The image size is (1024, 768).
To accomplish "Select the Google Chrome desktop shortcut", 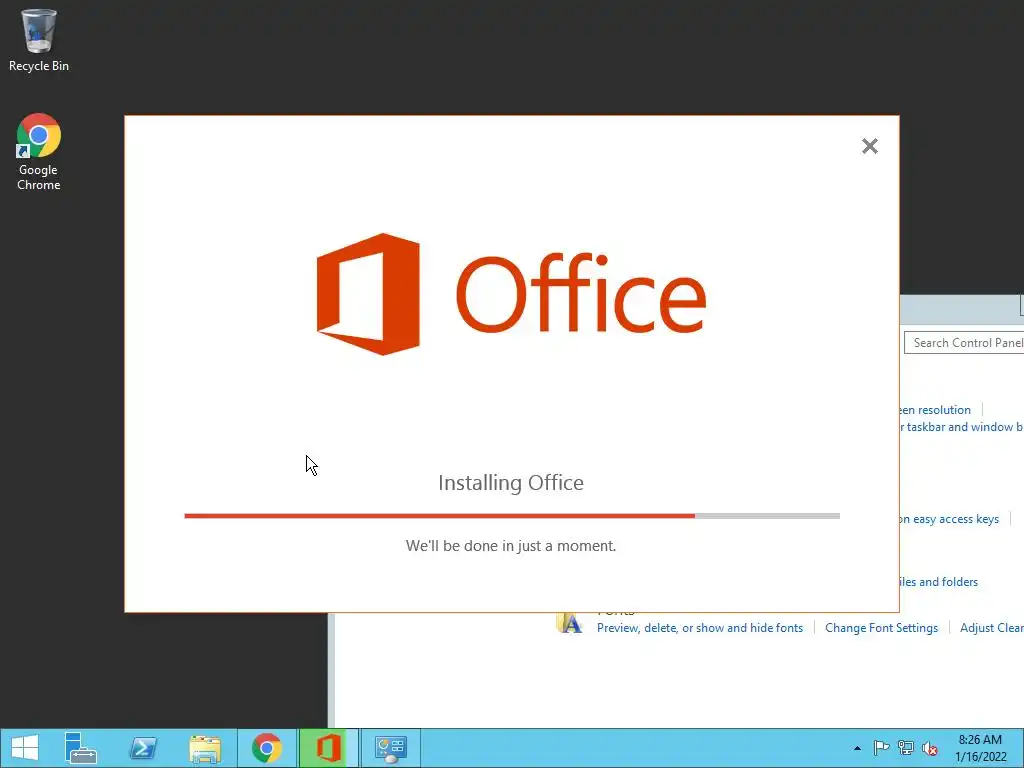I will [x=39, y=152].
